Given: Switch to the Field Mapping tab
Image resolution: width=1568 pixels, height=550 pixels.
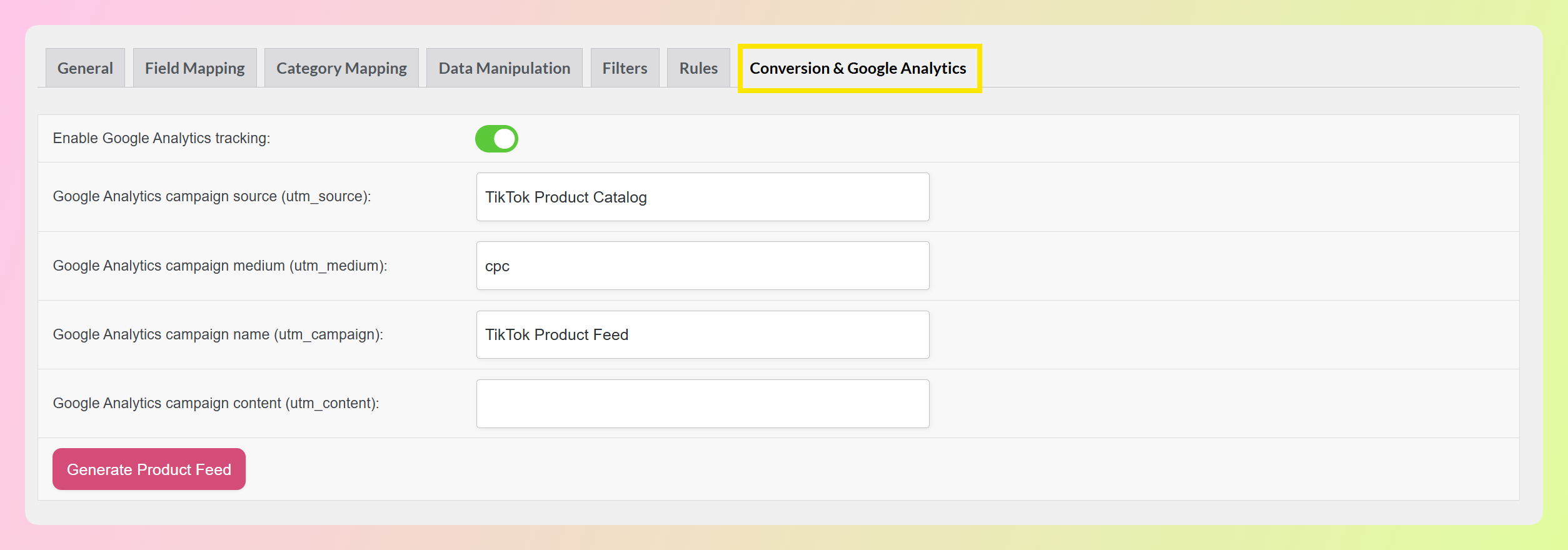Looking at the screenshot, I should [194, 68].
